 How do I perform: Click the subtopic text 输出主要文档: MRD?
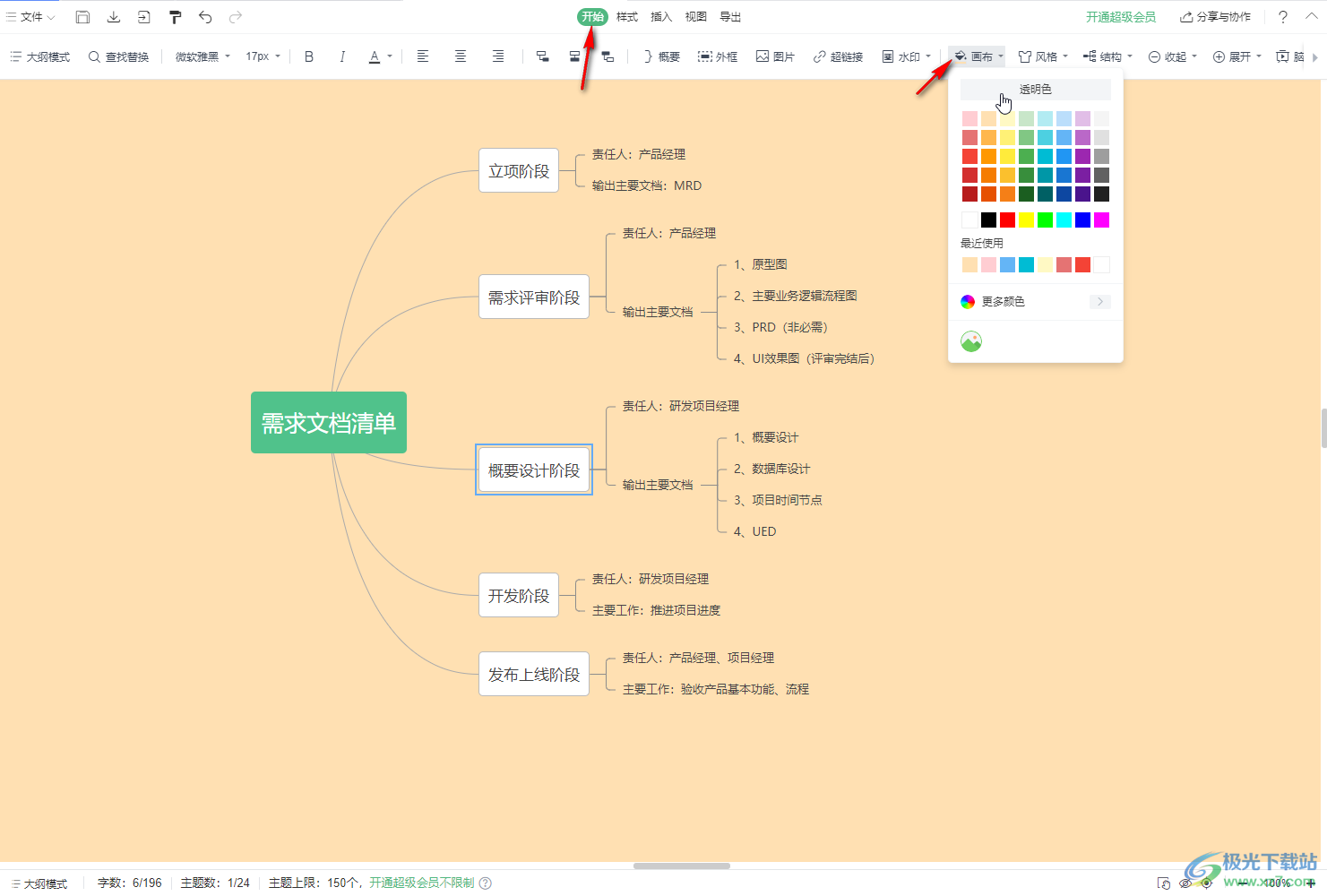[647, 185]
